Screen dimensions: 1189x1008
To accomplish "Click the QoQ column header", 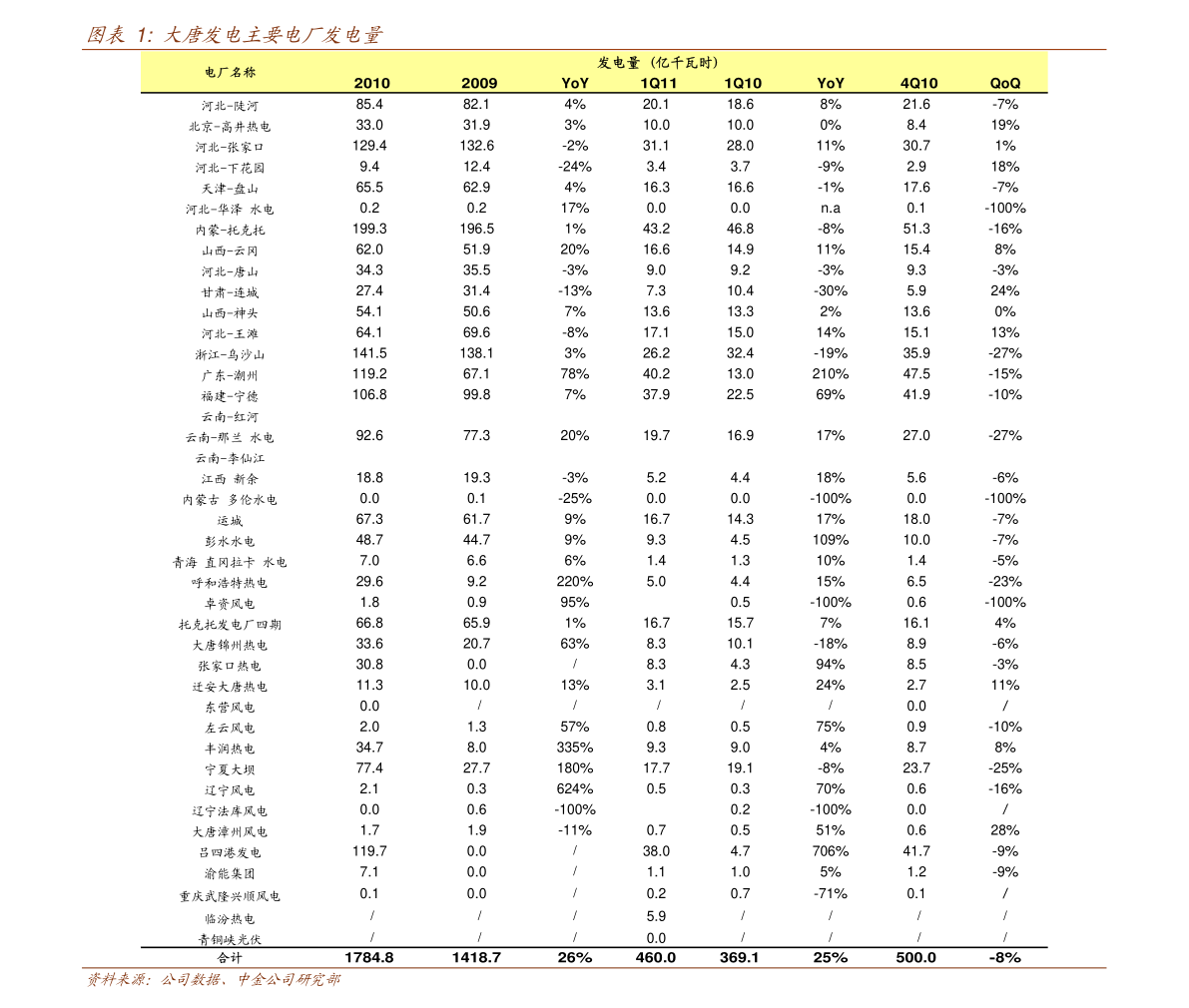I will [x=1005, y=84].
